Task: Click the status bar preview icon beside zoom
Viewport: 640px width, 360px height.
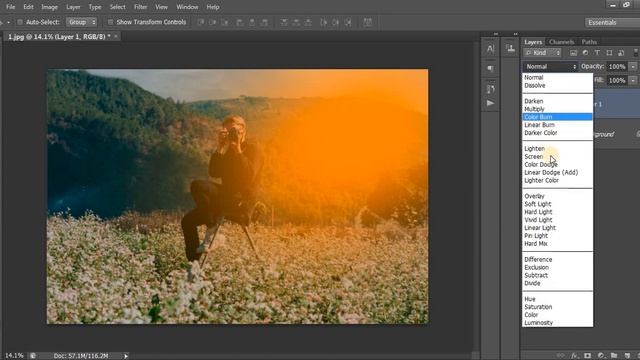Action: [33, 356]
